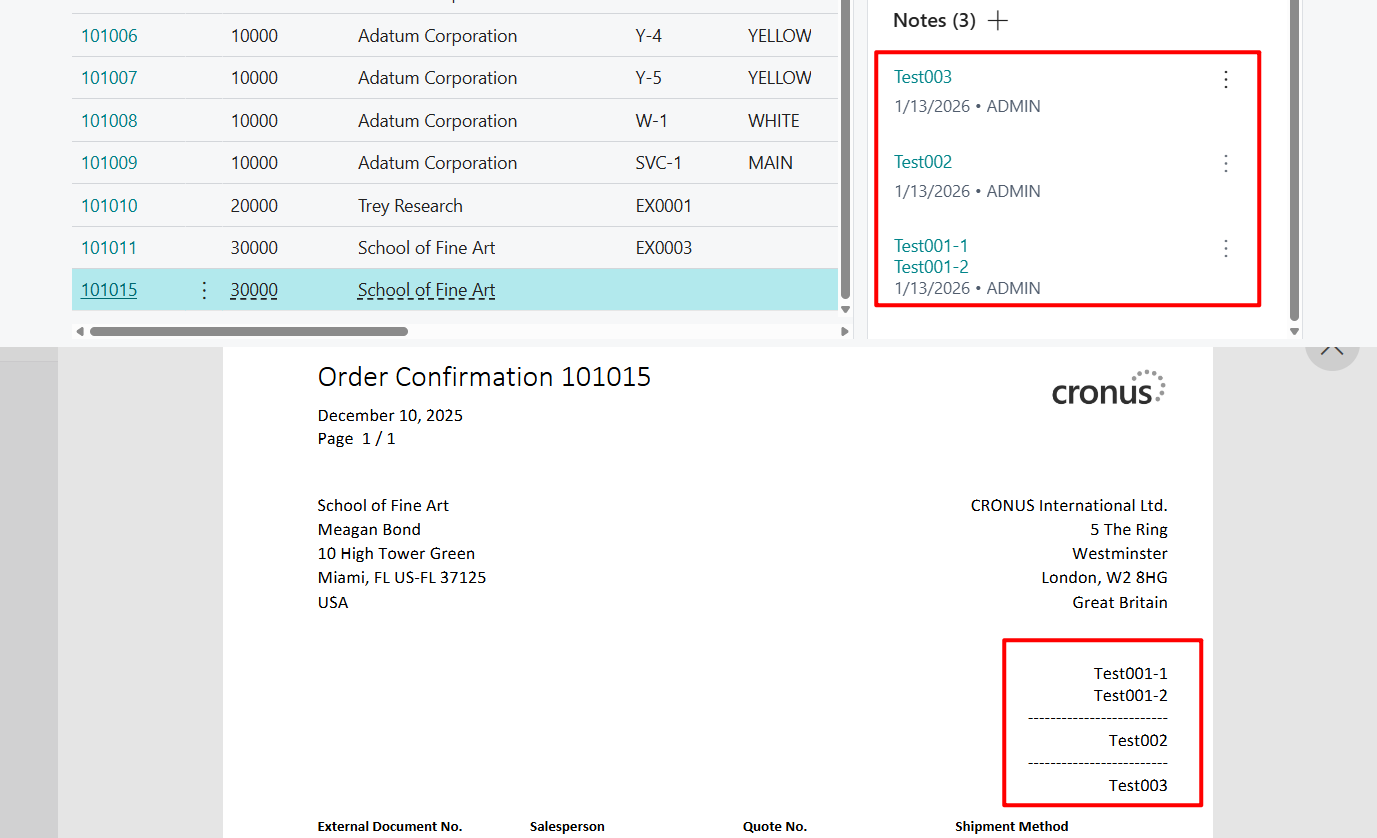This screenshot has height=838, width=1377.
Task: Open the row options menu on order 101015
Action: pos(204,289)
